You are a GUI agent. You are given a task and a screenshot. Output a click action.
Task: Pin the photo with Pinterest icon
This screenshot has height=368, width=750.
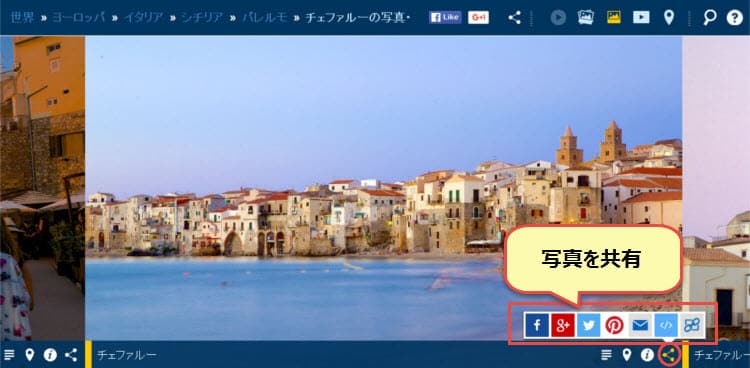pyautogui.click(x=614, y=325)
